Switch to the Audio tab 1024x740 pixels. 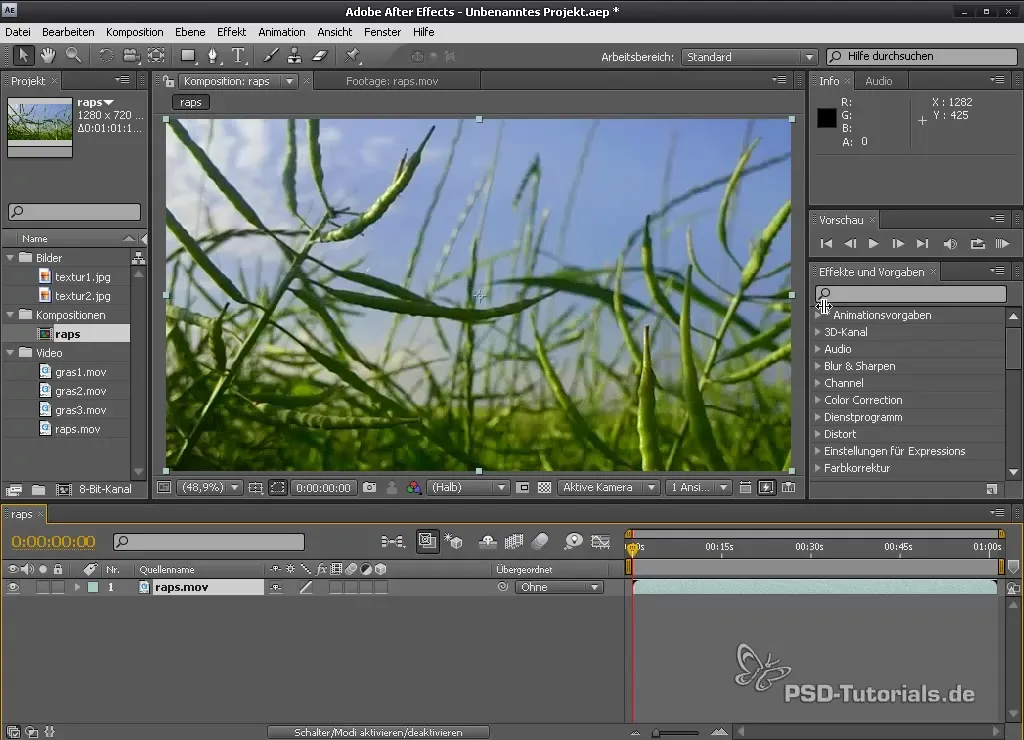pyautogui.click(x=878, y=81)
